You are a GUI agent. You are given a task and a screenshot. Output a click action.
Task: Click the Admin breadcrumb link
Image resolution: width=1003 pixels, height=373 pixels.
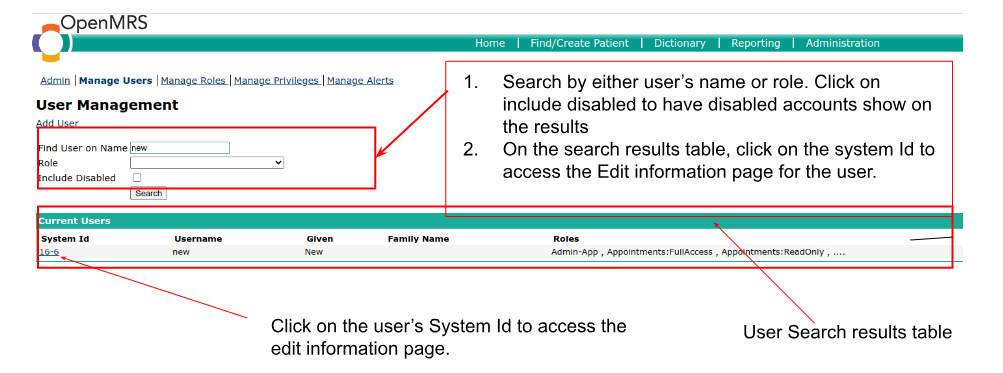(55, 81)
